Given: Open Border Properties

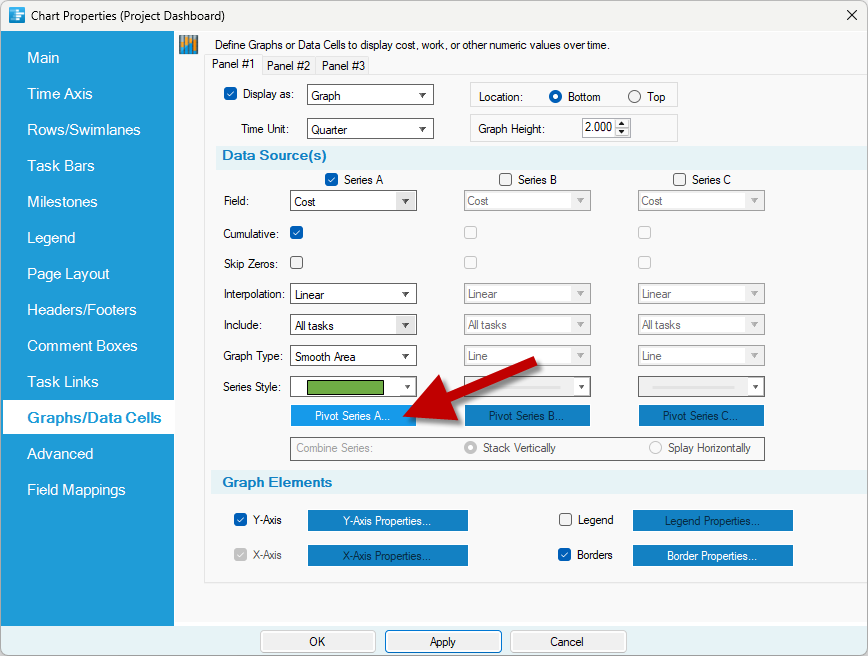Looking at the screenshot, I should (712, 555).
